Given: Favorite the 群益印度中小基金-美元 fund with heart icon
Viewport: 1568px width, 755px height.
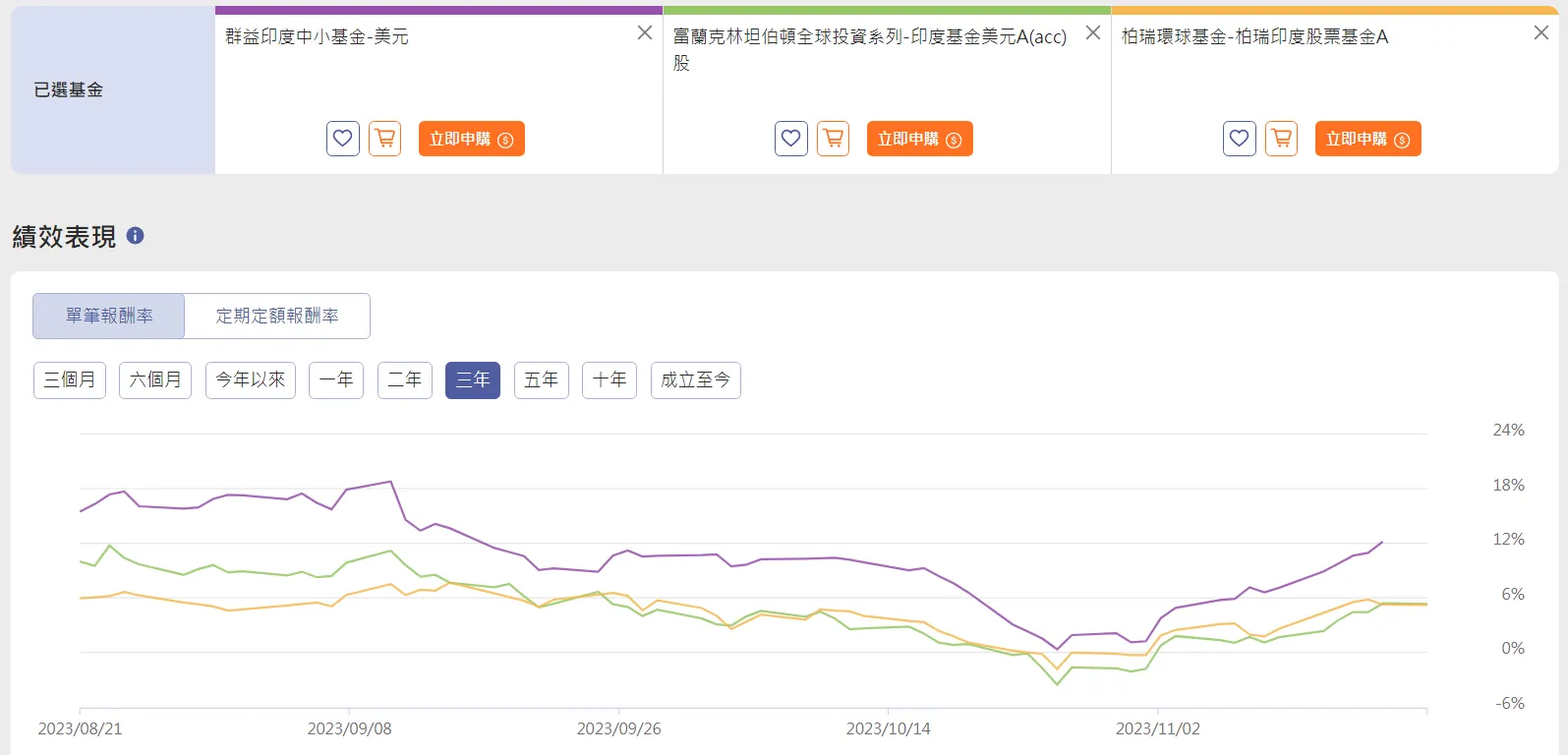Looking at the screenshot, I should click(343, 139).
